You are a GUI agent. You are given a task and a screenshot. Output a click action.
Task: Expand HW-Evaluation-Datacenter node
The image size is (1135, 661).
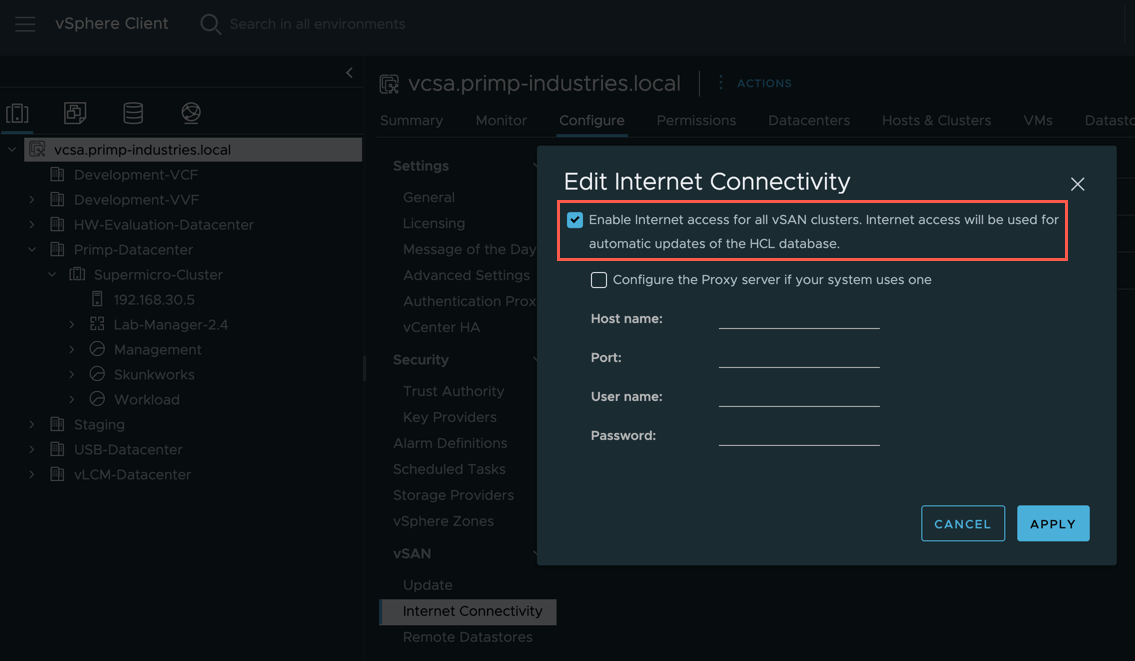pyautogui.click(x=32, y=224)
